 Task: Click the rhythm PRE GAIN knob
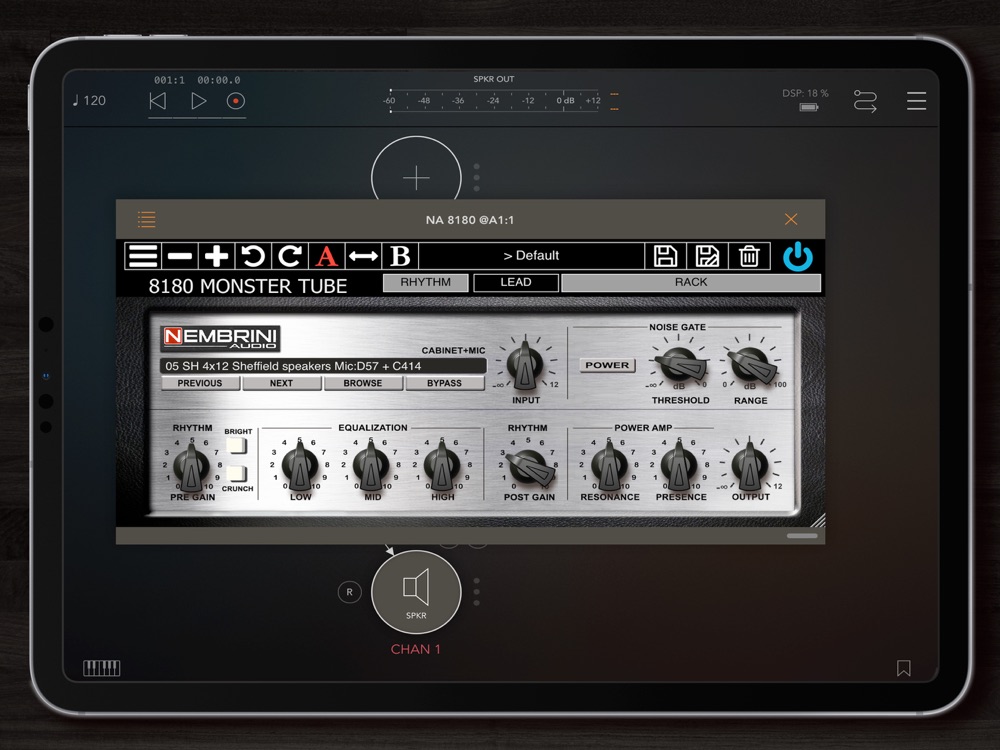click(x=192, y=467)
